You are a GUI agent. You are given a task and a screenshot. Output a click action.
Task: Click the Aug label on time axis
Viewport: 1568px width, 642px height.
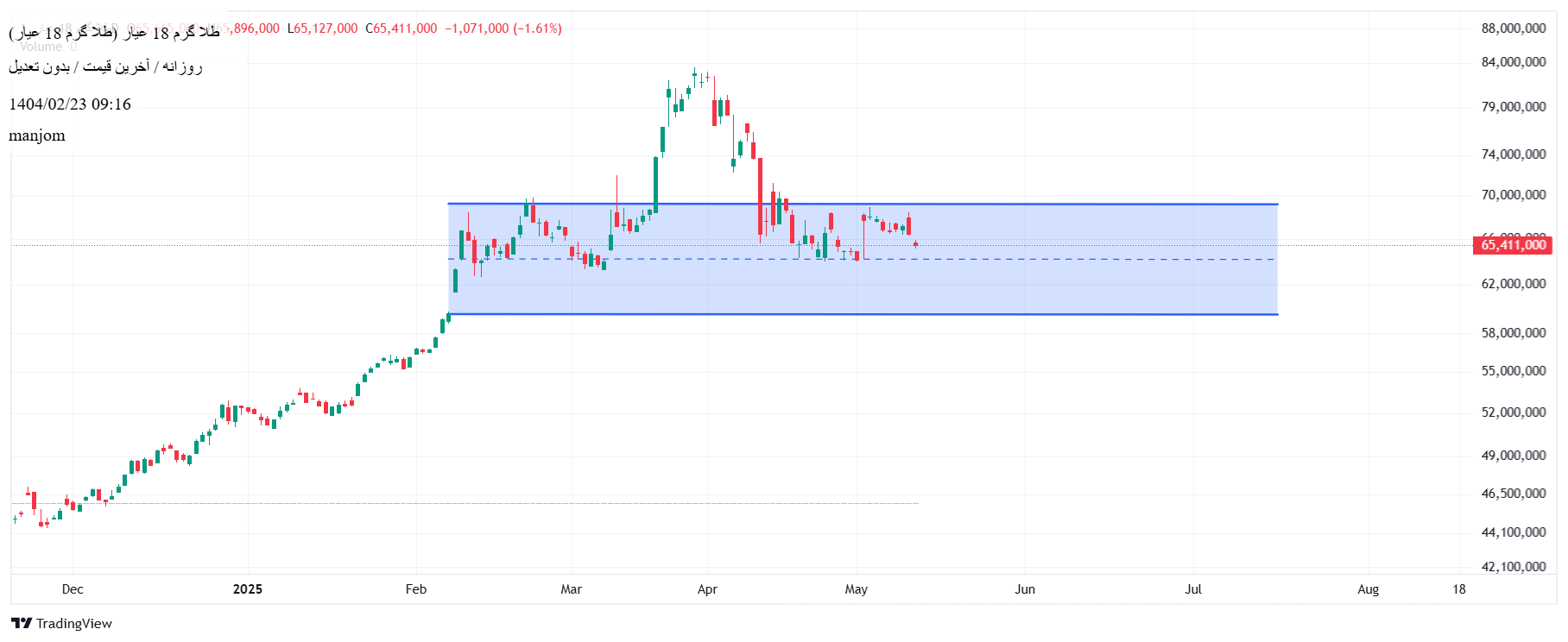coord(1368,589)
